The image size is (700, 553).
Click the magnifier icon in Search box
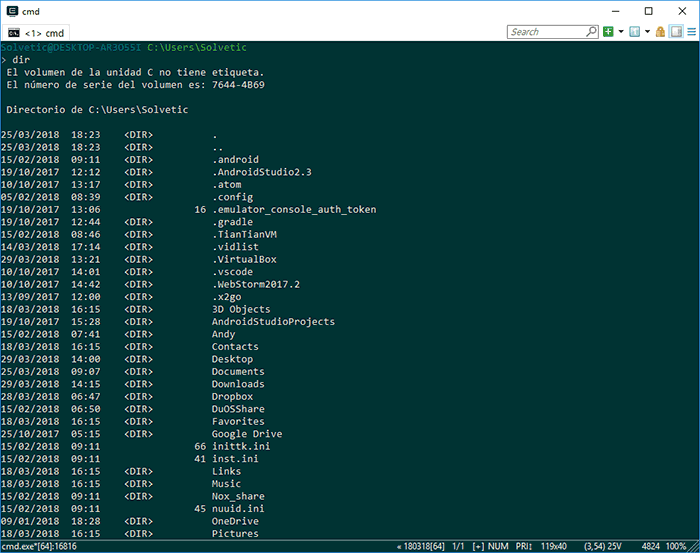[x=592, y=31]
